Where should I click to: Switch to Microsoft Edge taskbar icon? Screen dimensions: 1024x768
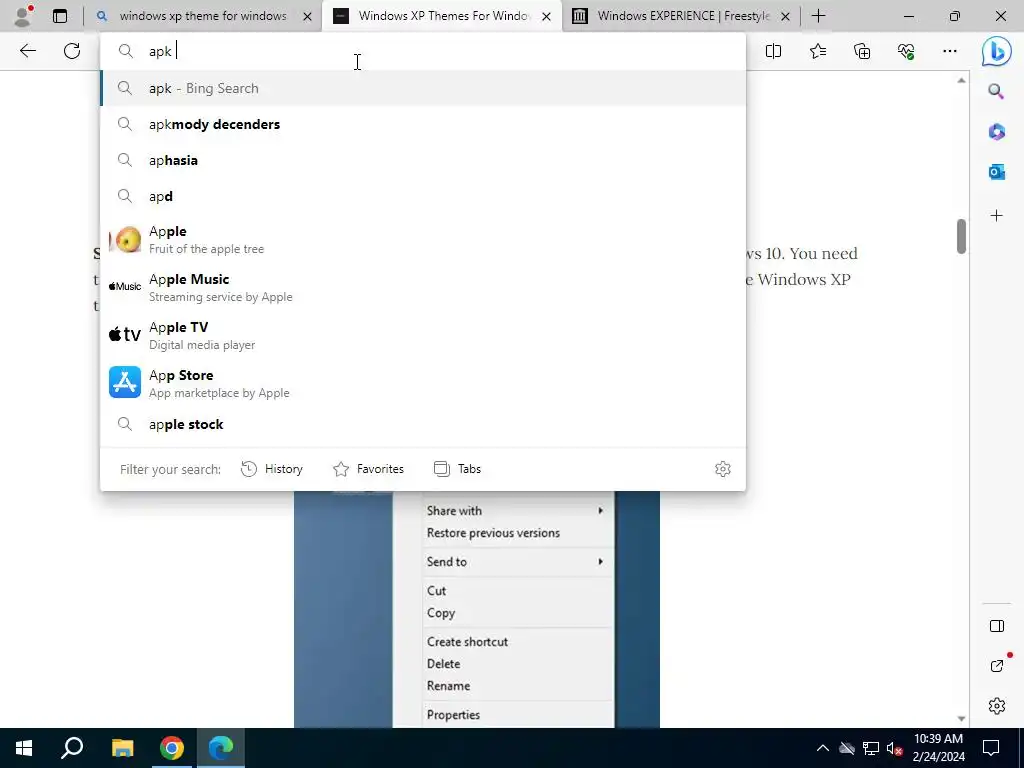point(221,748)
